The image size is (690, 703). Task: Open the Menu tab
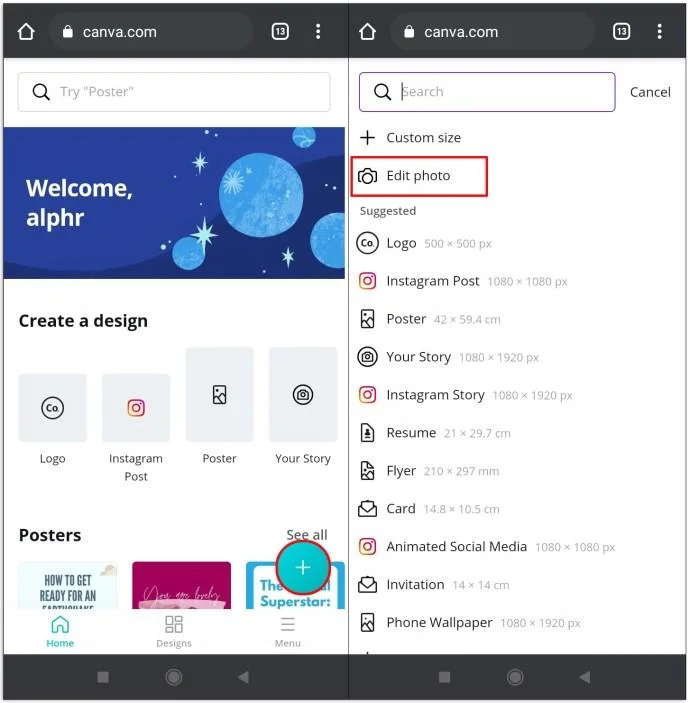287,631
